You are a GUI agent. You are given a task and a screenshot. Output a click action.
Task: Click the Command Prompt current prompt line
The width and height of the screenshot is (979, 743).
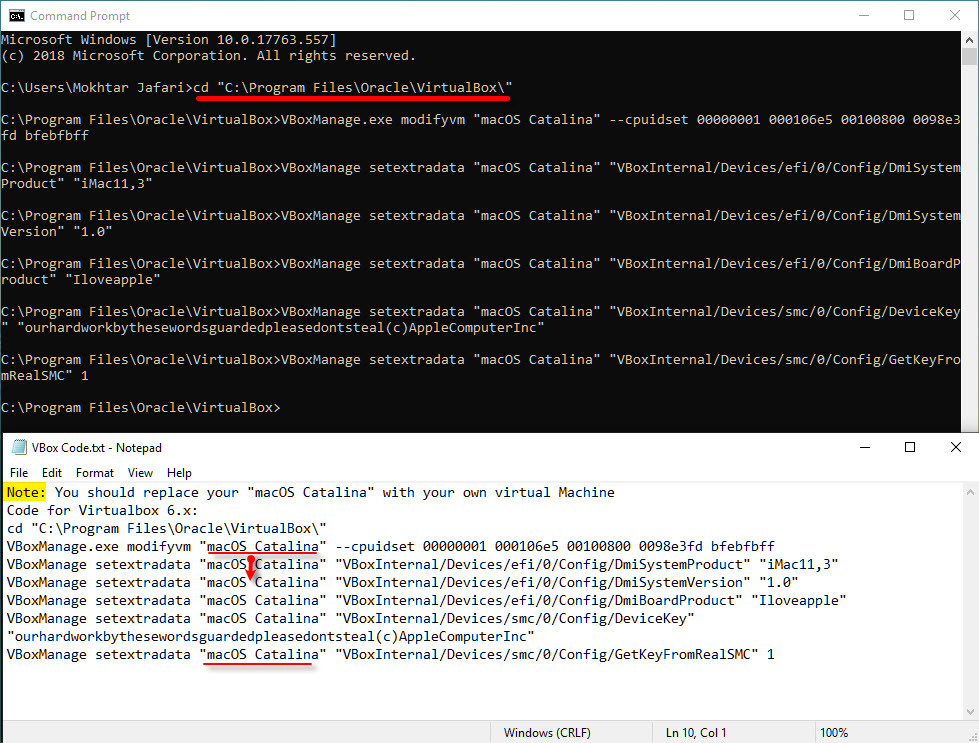140,408
